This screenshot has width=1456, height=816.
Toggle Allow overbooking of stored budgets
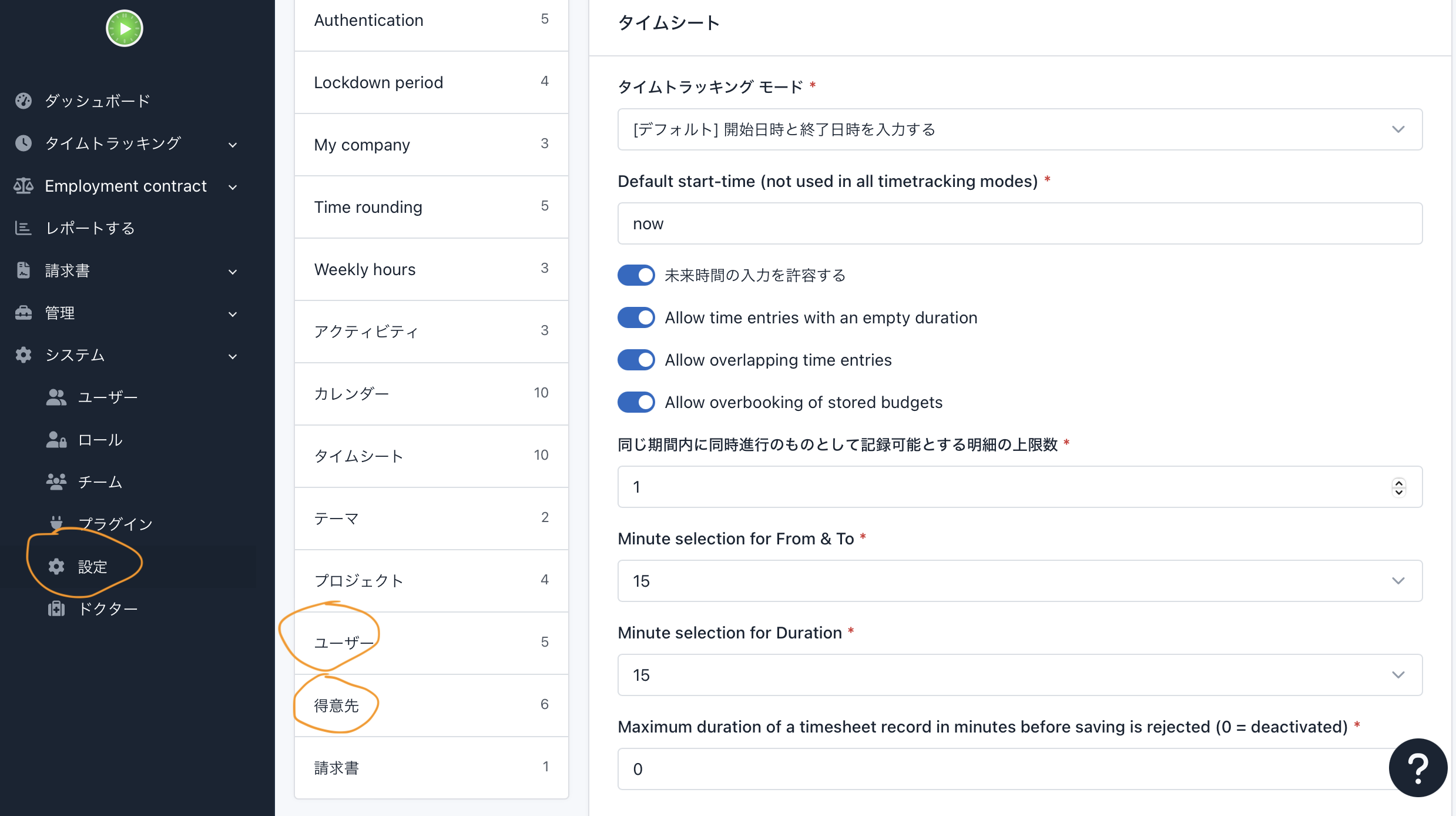click(636, 402)
